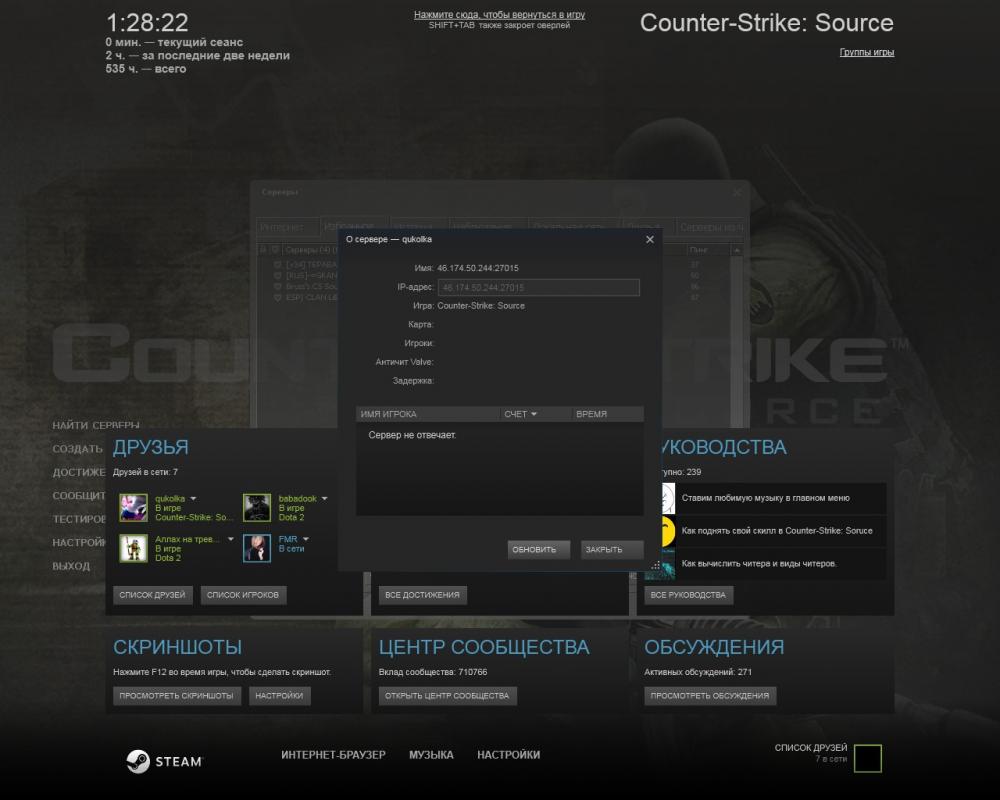Click ЦЕНТР СООБЩЕСТВА heading
Screen dimensions: 1000x800
[484, 647]
